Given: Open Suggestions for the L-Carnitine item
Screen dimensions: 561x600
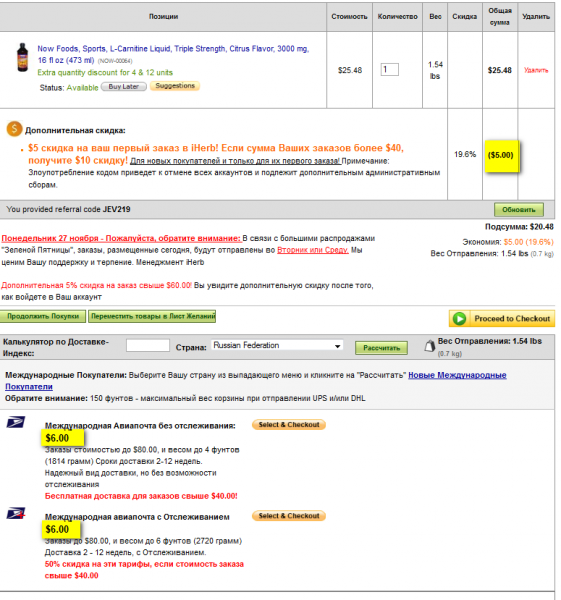Looking at the screenshot, I should [175, 86].
